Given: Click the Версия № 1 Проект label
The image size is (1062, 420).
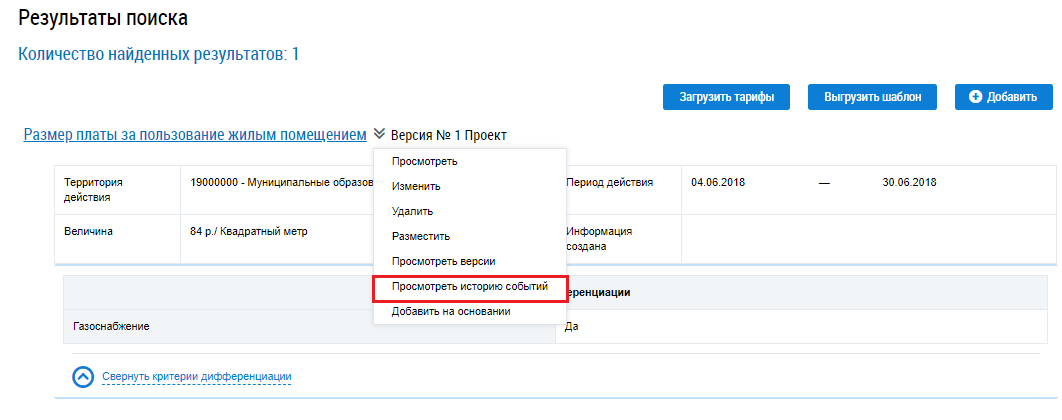Looking at the screenshot, I should [x=449, y=135].
